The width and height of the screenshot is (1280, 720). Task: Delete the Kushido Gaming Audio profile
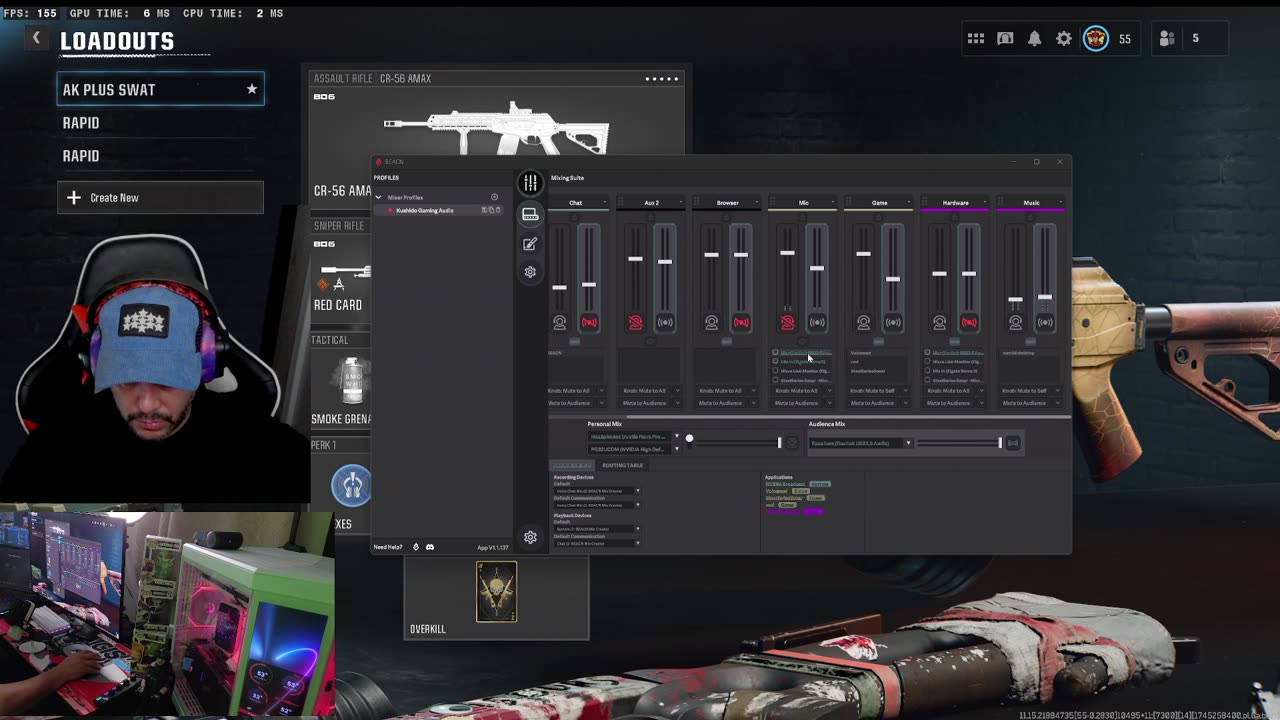pyautogui.click(x=498, y=210)
